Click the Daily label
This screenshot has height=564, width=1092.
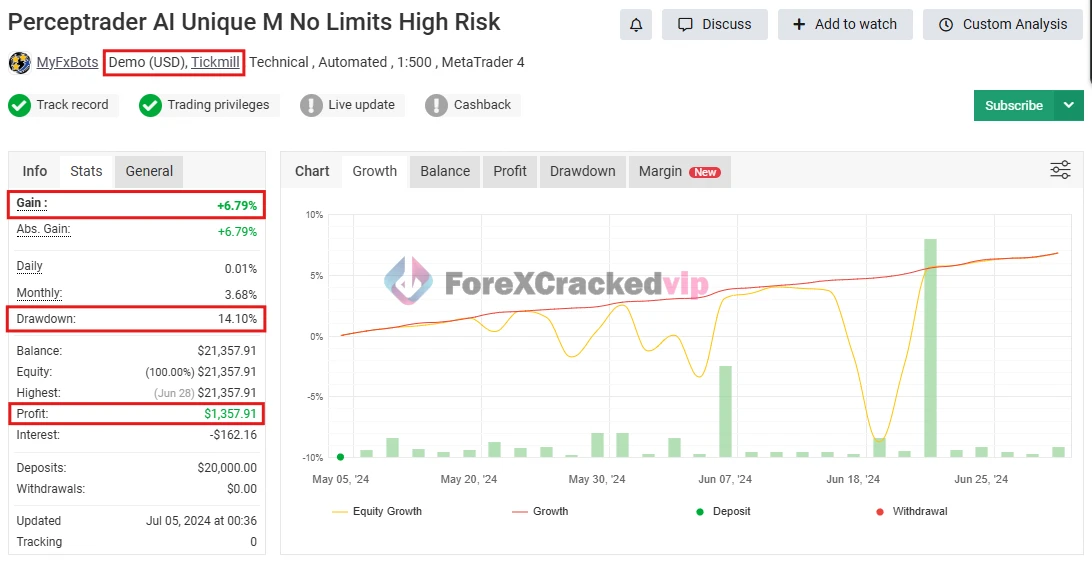29,267
